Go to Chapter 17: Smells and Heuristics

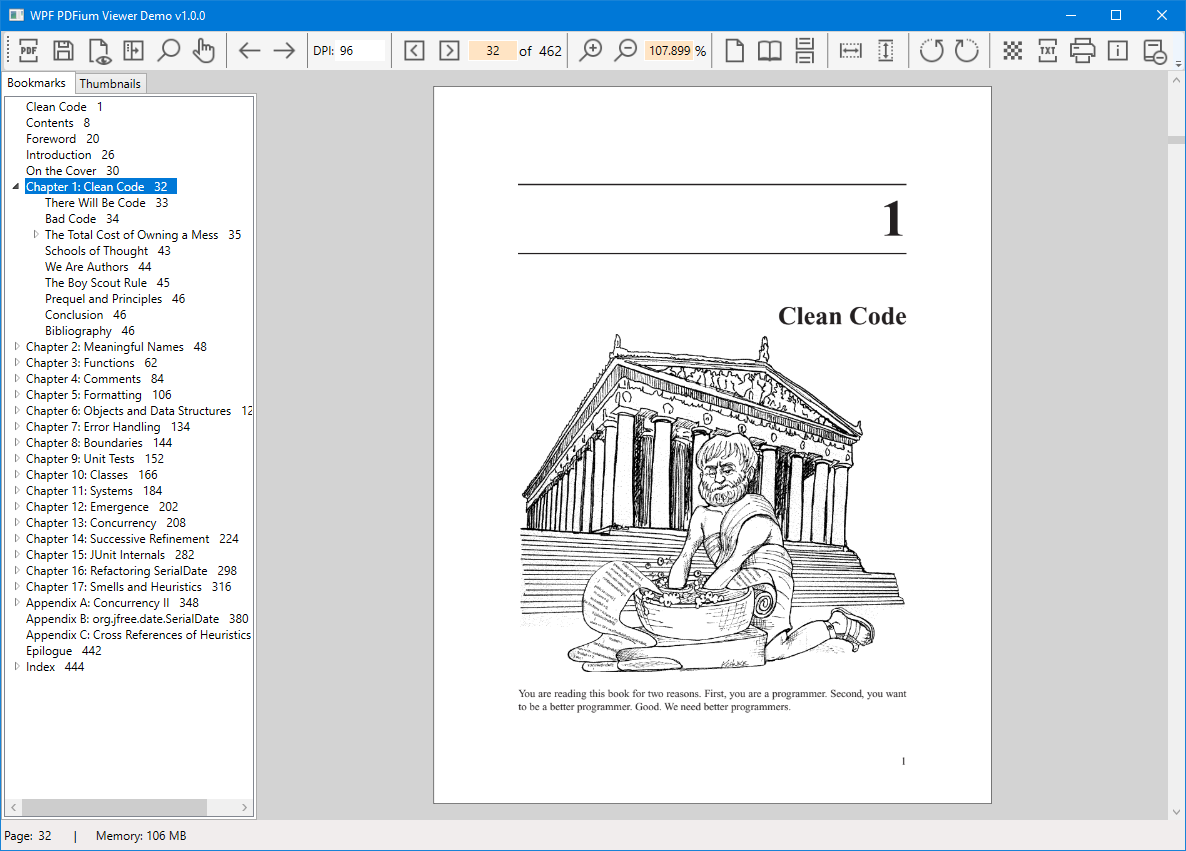click(129, 587)
